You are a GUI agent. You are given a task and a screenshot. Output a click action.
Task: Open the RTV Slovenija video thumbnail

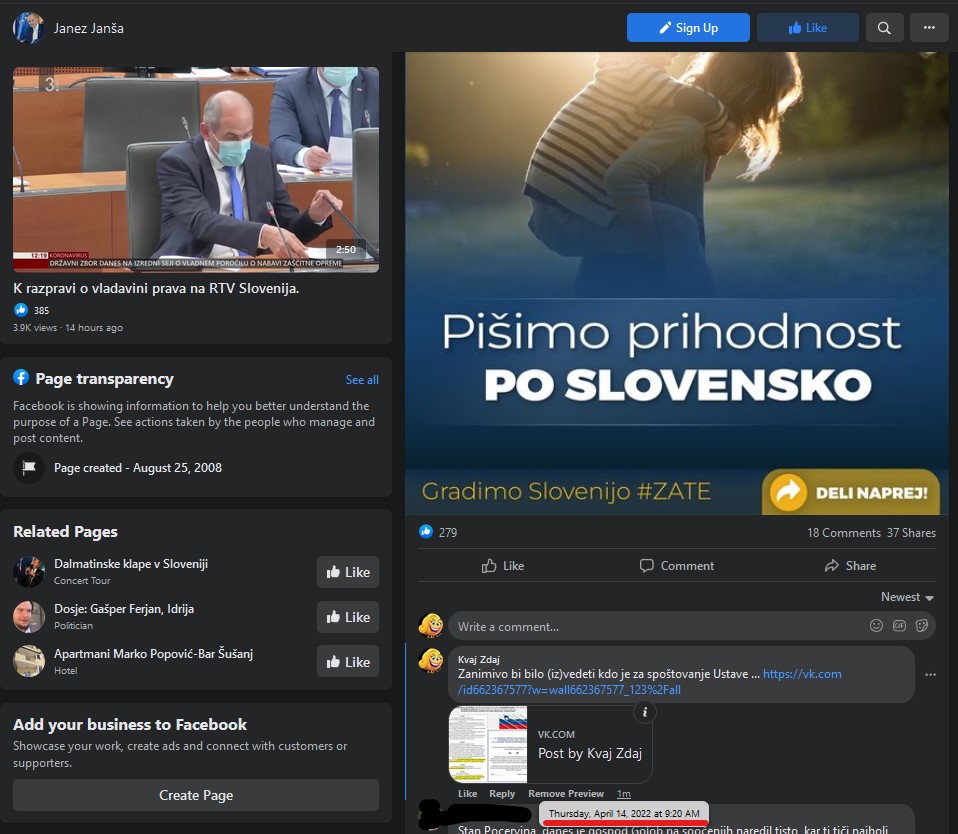coord(196,169)
